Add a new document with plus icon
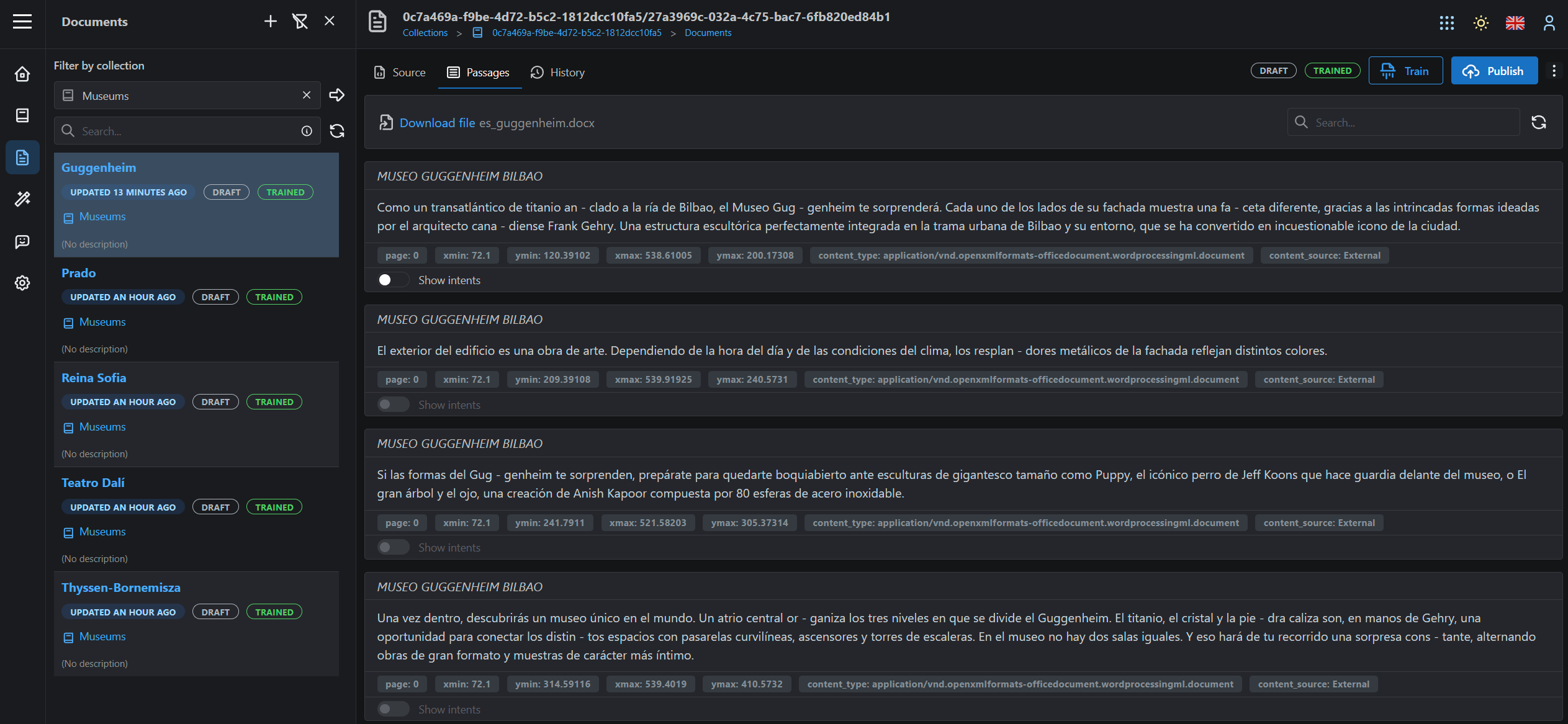Screen dimensions: 1568x724 271,22
